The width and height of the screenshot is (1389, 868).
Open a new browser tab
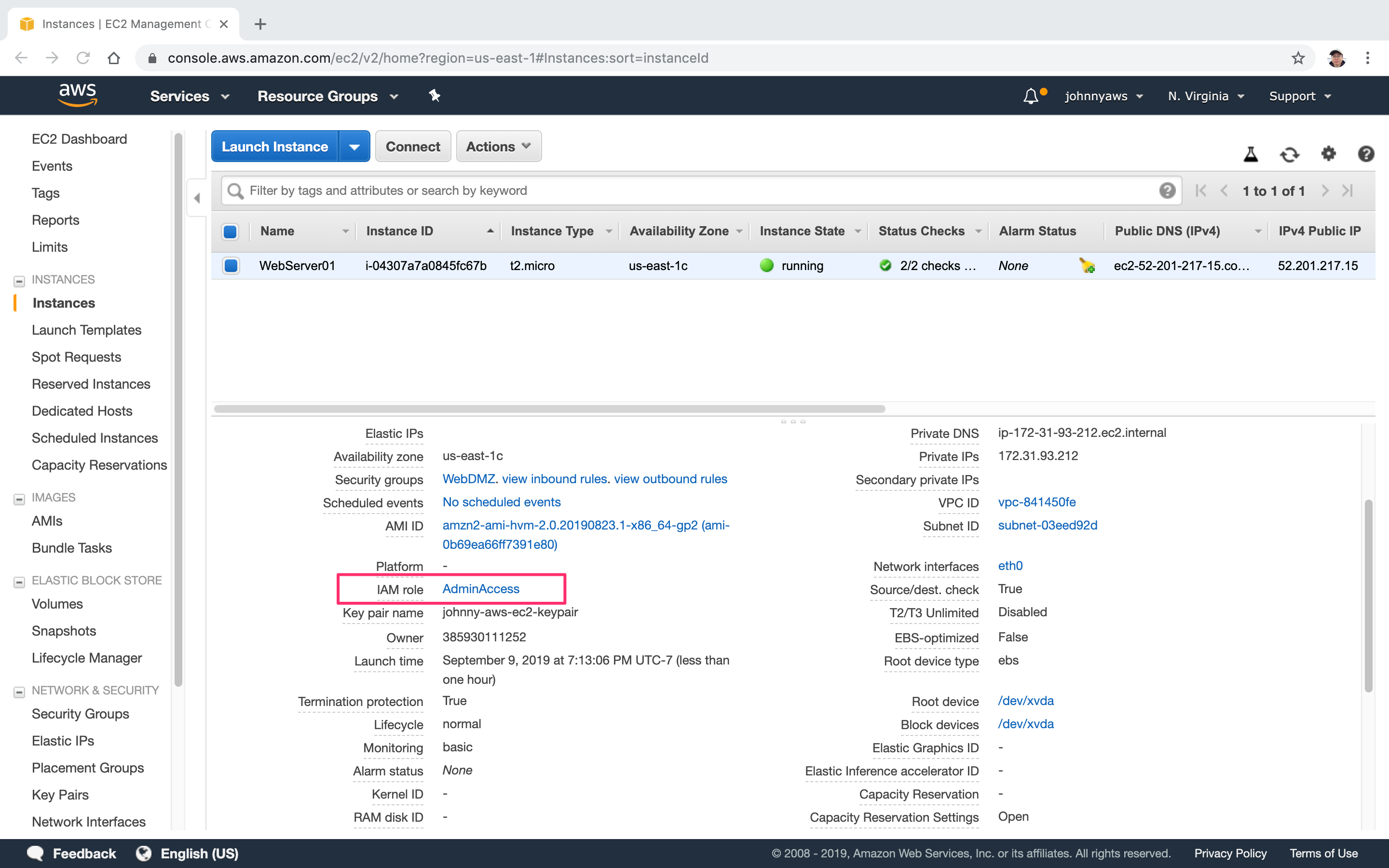click(x=260, y=24)
